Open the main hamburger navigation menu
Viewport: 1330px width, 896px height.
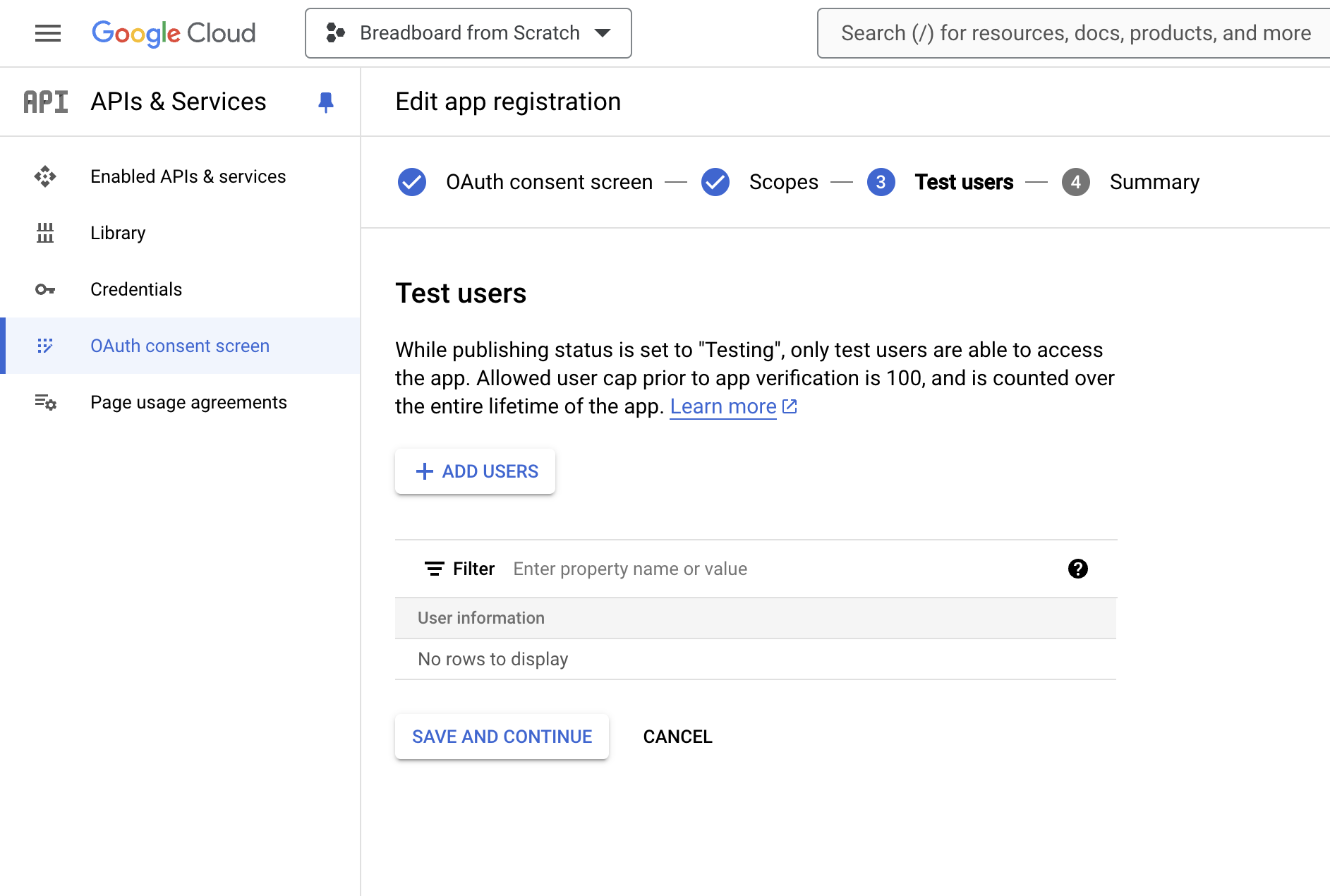(48, 33)
